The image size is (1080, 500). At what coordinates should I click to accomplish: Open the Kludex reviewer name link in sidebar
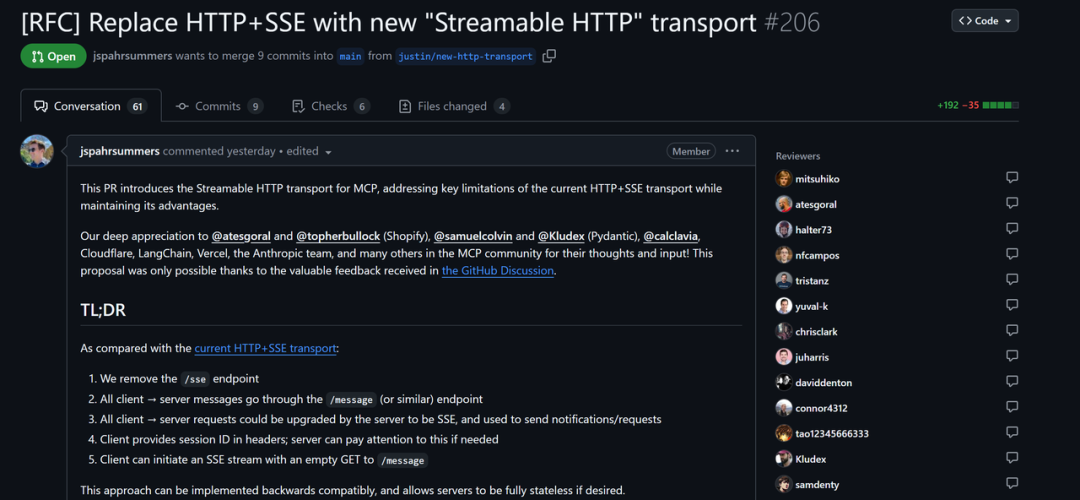tap(811, 459)
